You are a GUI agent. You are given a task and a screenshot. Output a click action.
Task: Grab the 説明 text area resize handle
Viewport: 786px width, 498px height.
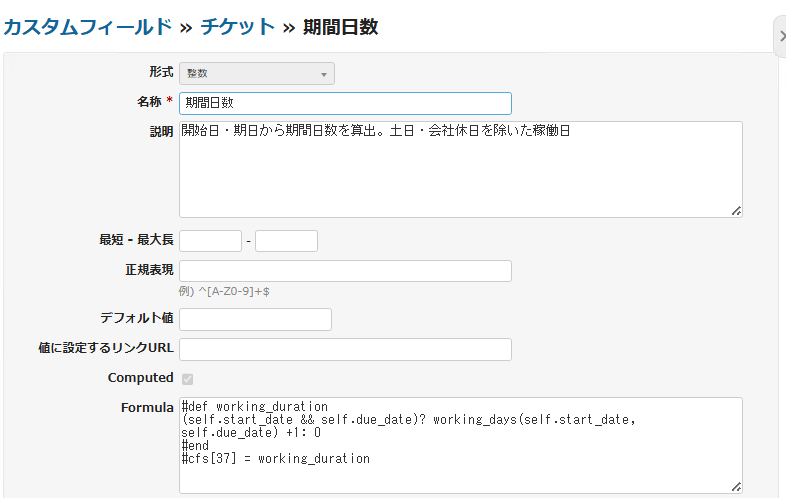tap(736, 211)
